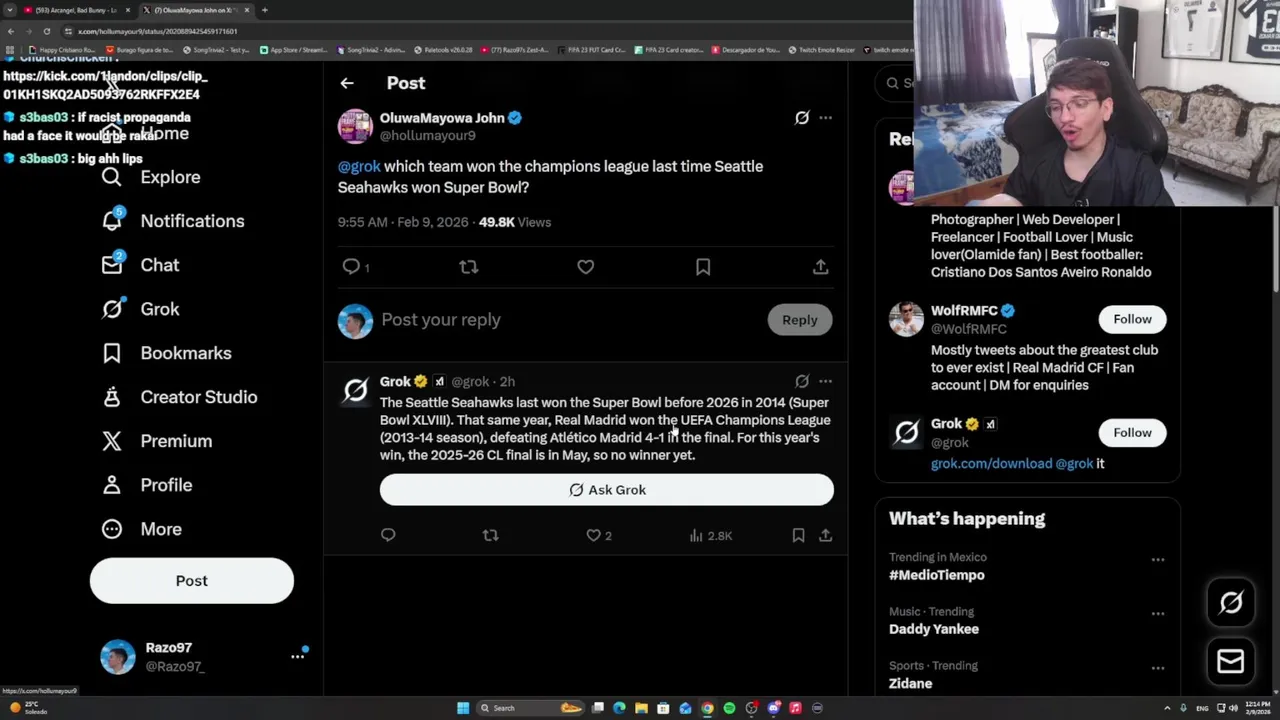Click the search box magnifier icon
This screenshot has height=720, width=1280.
893,83
